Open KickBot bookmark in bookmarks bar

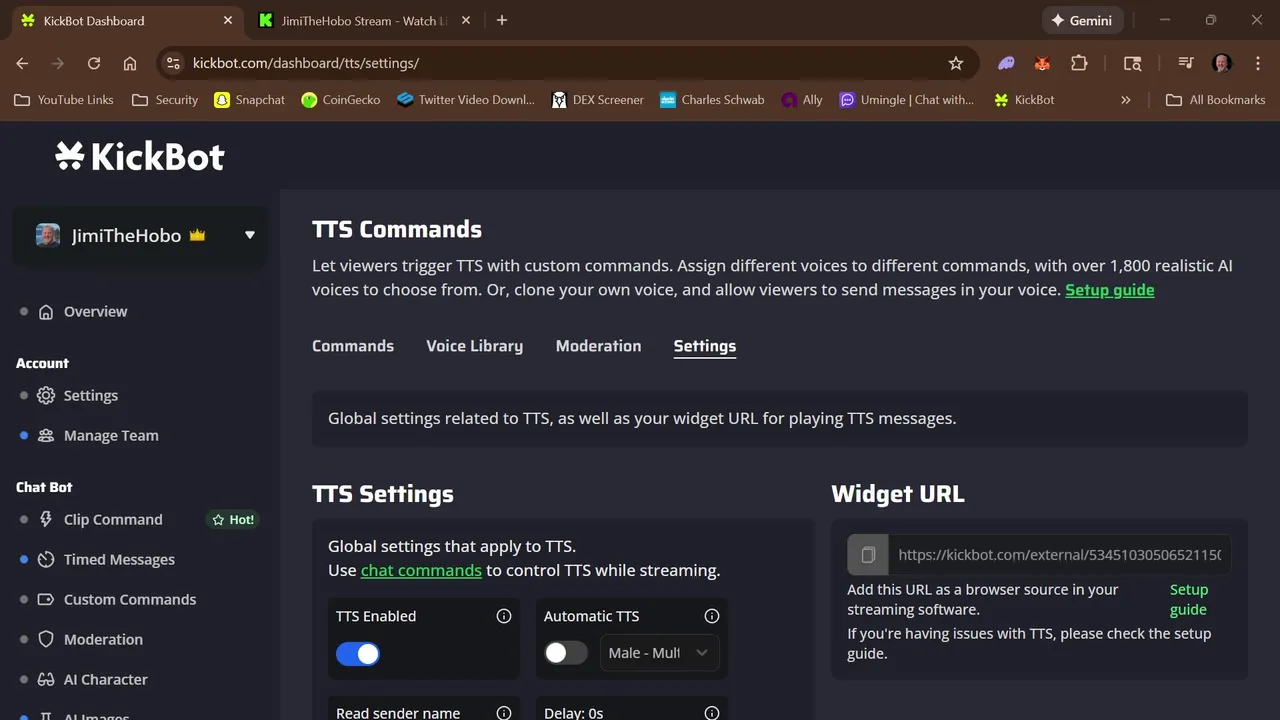[1024, 100]
